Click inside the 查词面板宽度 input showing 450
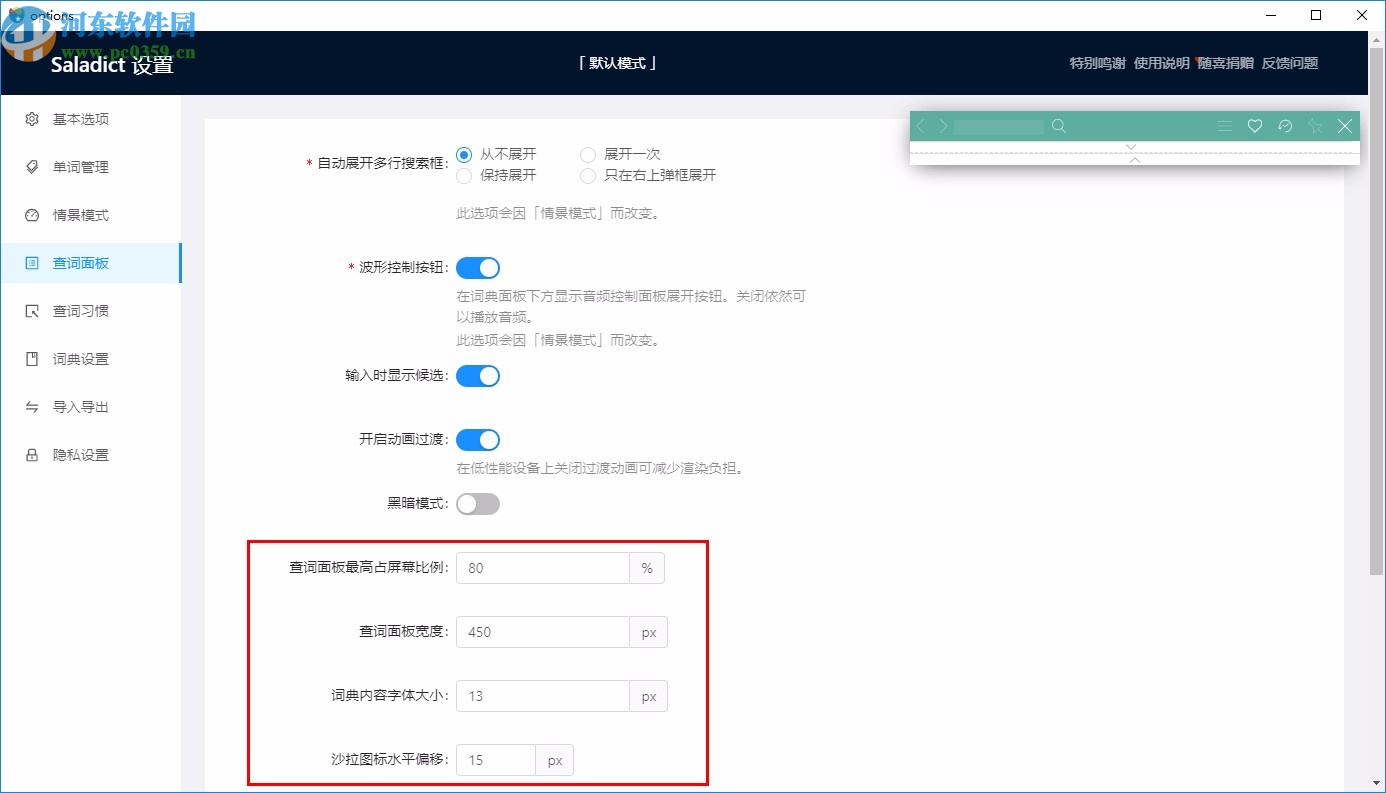Viewport: 1386px width, 793px height. [542, 631]
